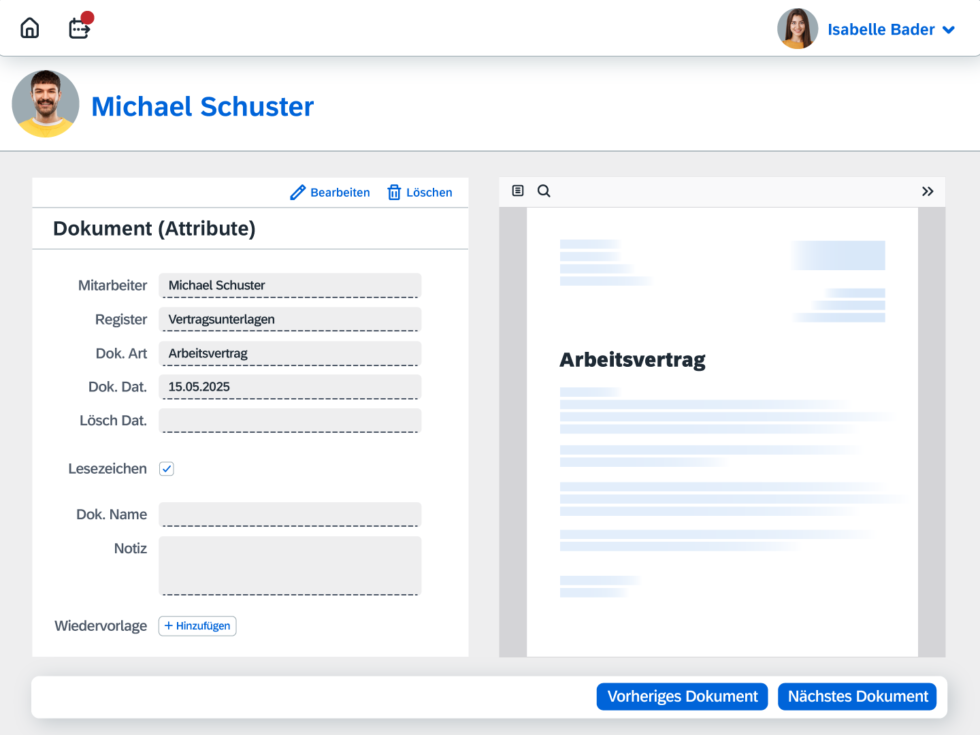Click the home icon in the top bar

tap(29, 27)
